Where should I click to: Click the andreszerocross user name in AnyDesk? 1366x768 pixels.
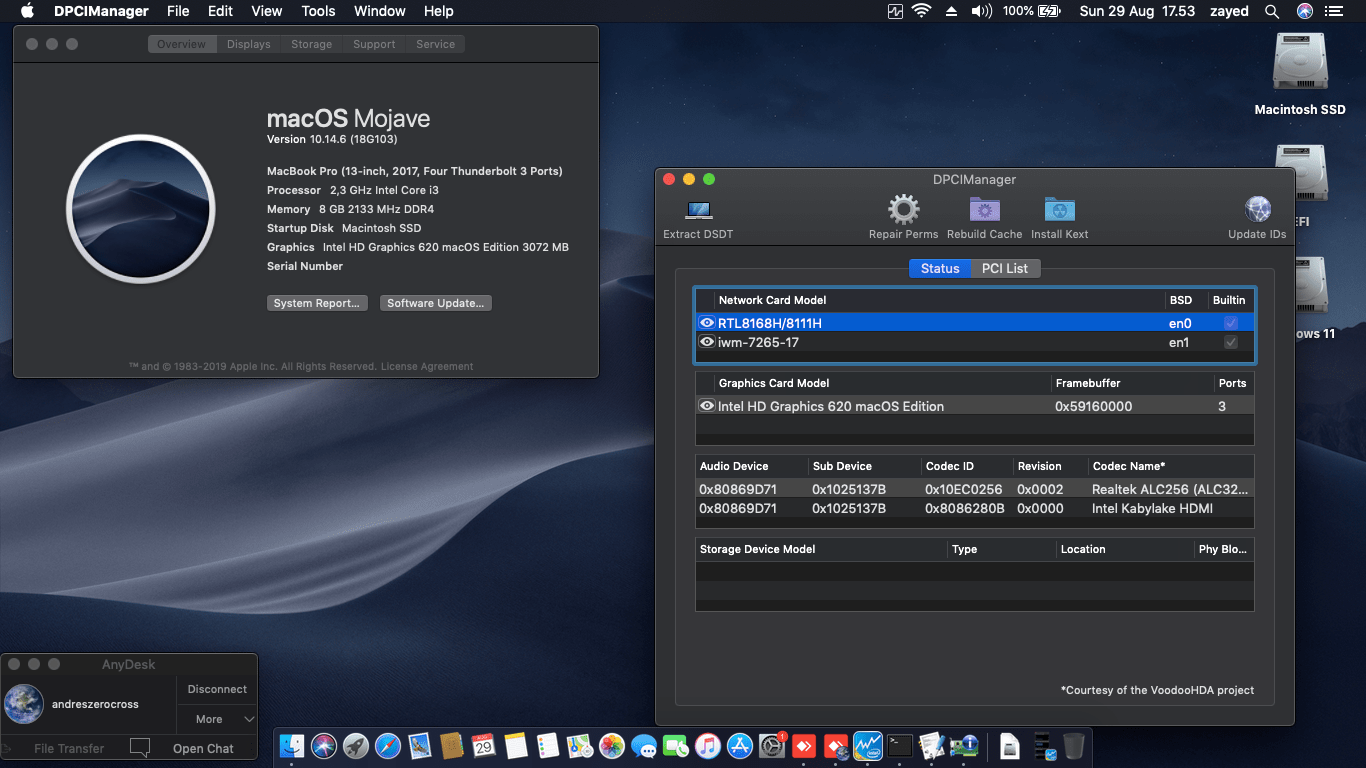point(95,704)
